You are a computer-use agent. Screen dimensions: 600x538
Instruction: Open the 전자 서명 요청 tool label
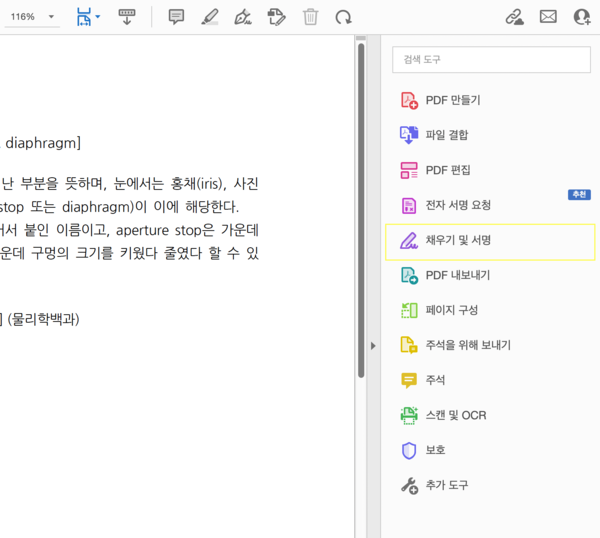[x=458, y=205]
